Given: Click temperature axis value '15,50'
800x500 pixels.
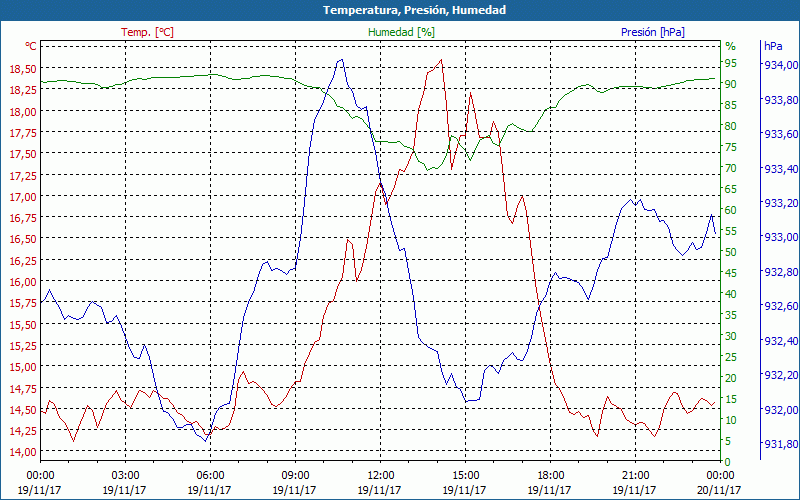Looking at the screenshot, I should point(22,324).
